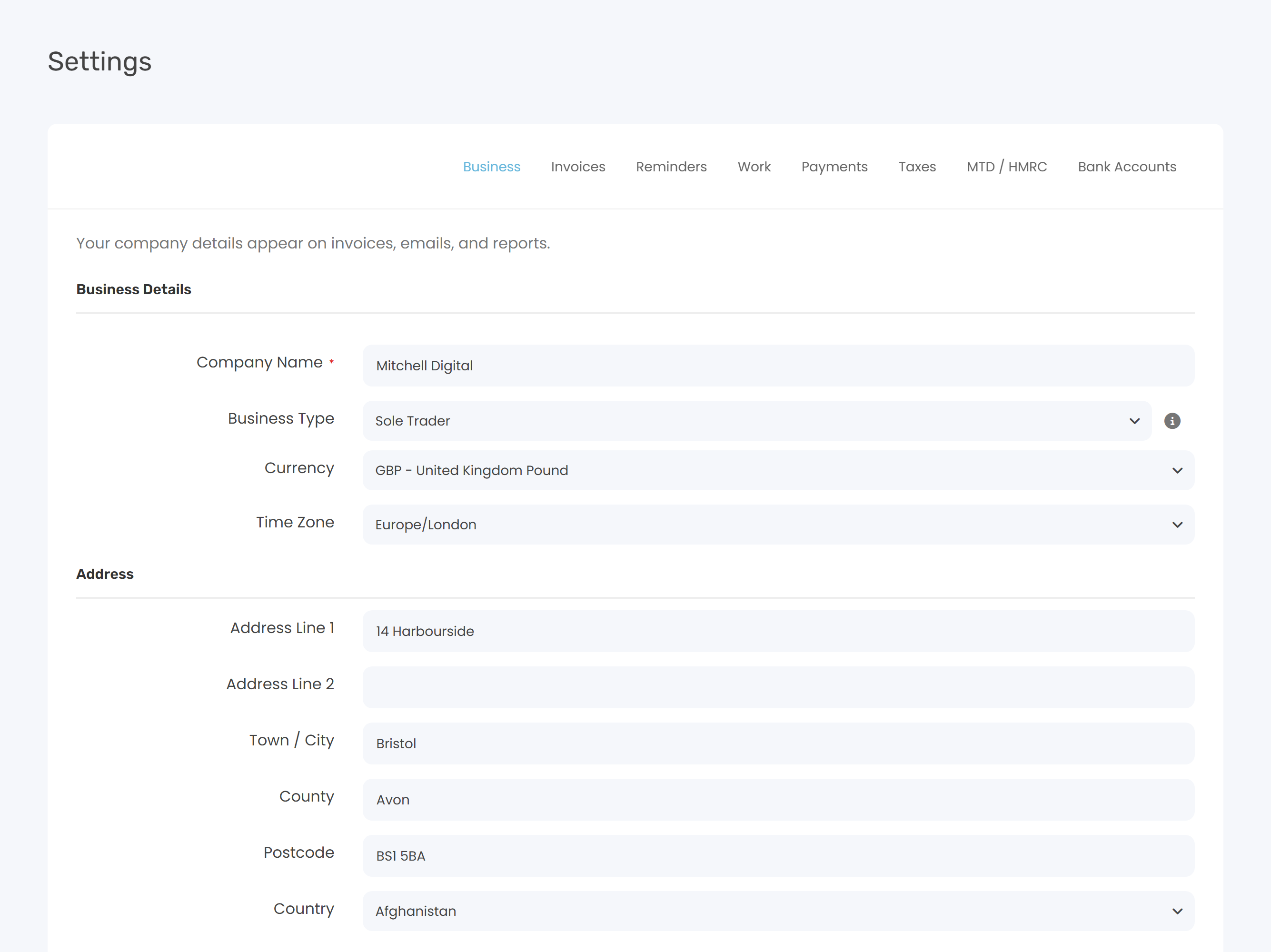Click the Business Type label
Screen dimensions: 1271x952
[281, 419]
